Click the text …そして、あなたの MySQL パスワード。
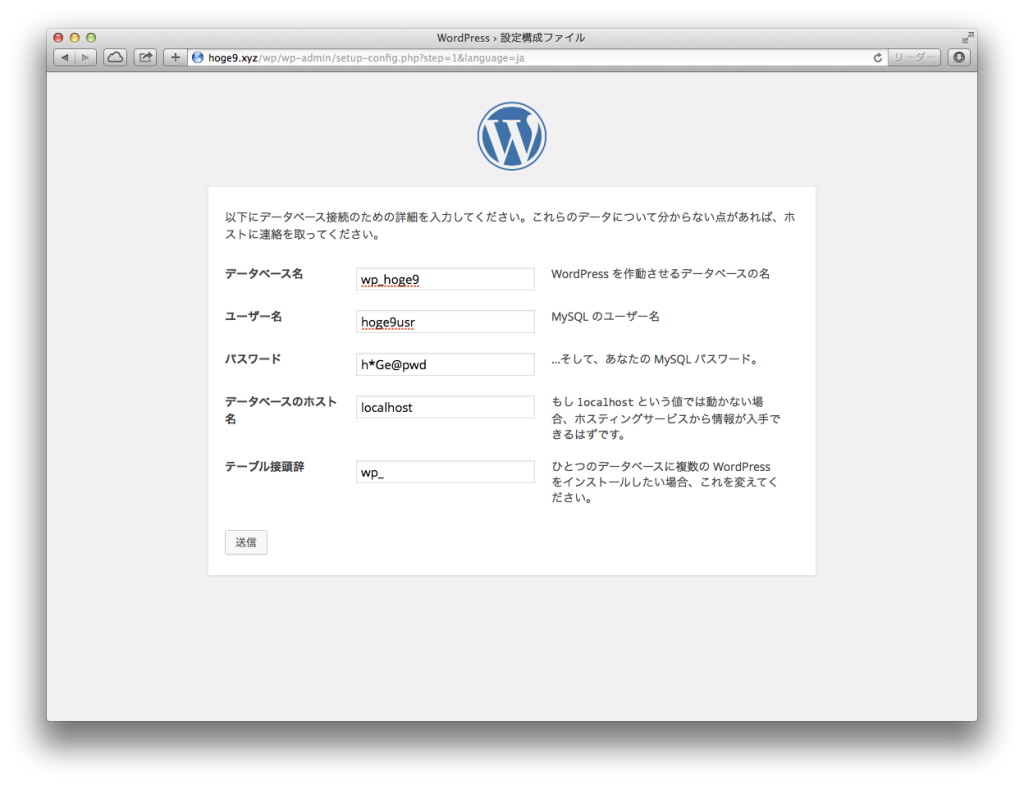 coord(655,359)
